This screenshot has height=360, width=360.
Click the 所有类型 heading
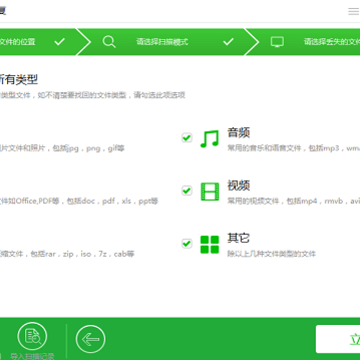click(x=19, y=79)
